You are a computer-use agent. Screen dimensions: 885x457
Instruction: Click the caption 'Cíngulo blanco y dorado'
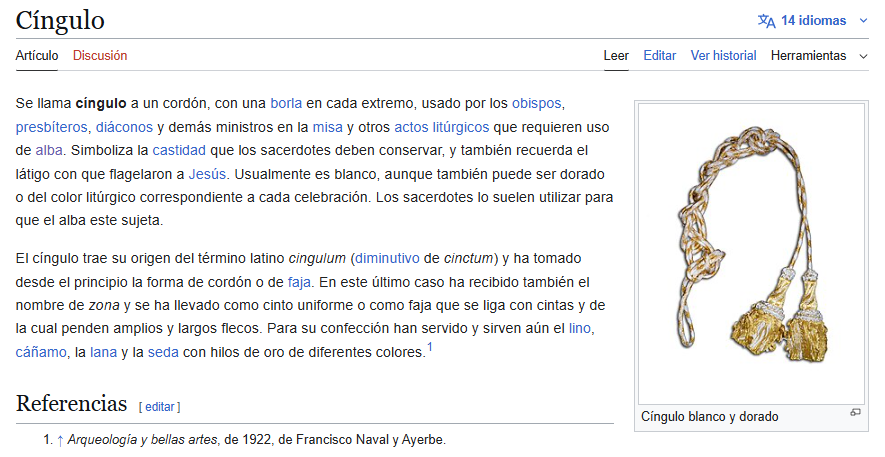709,417
